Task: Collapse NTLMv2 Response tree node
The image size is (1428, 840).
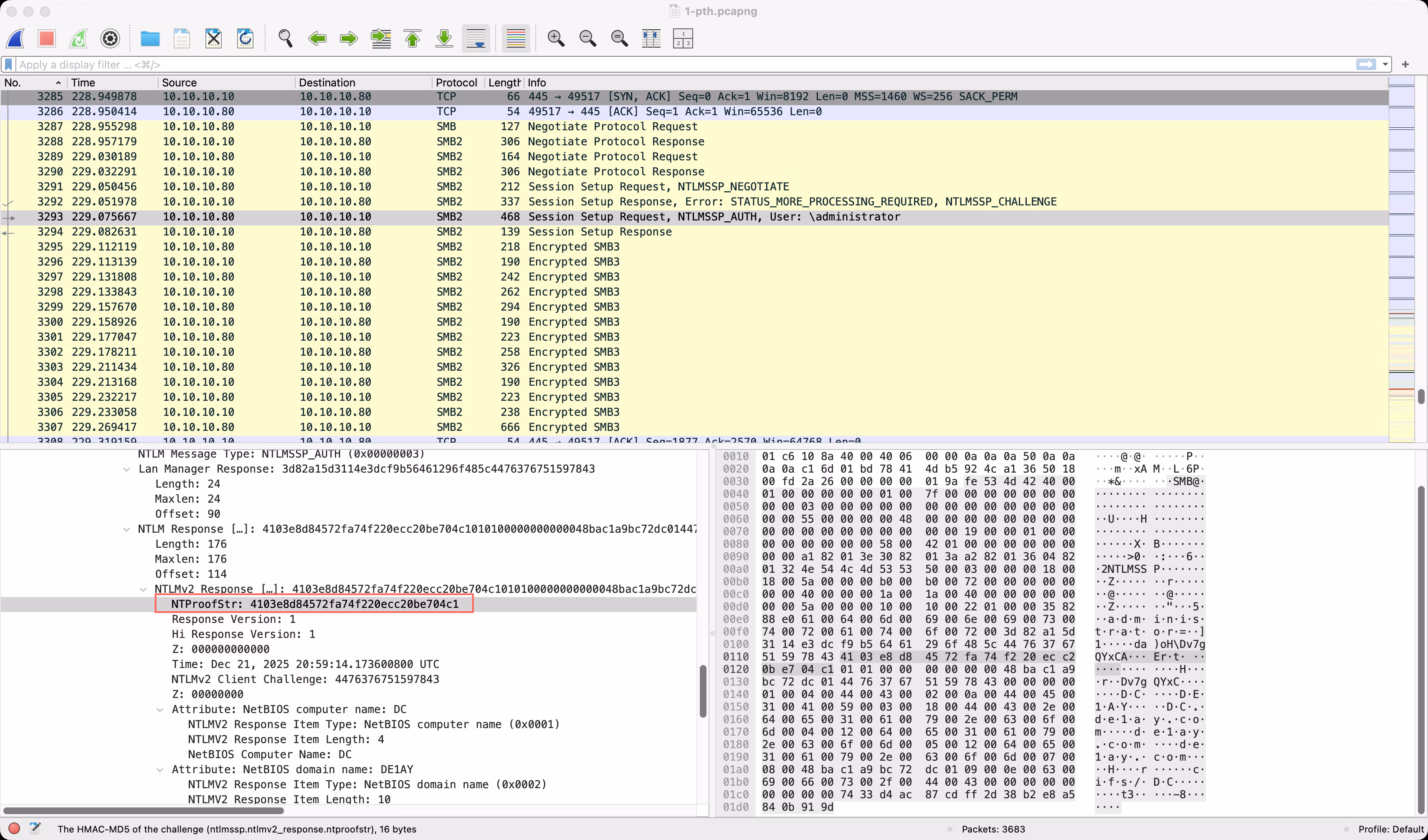Action: [143, 590]
